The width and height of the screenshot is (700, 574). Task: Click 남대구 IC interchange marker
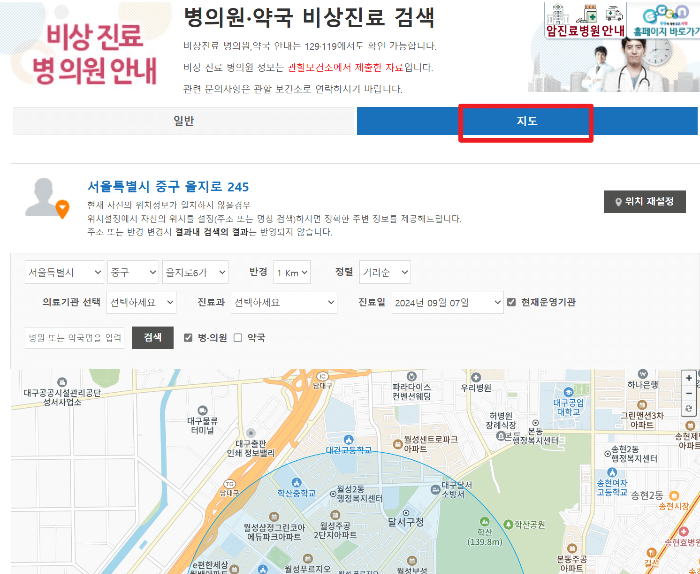tap(323, 376)
